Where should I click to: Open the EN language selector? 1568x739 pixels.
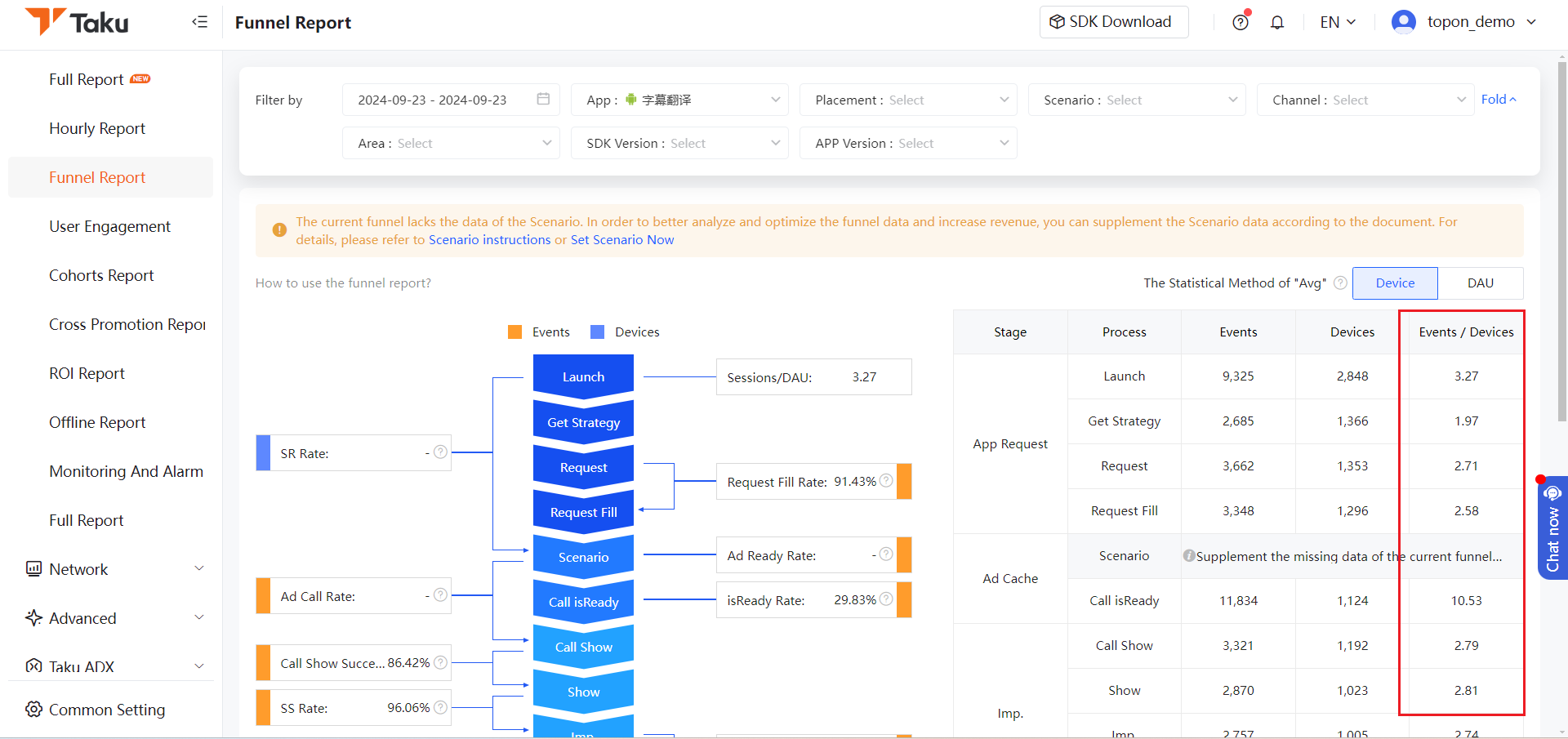coord(1338,22)
